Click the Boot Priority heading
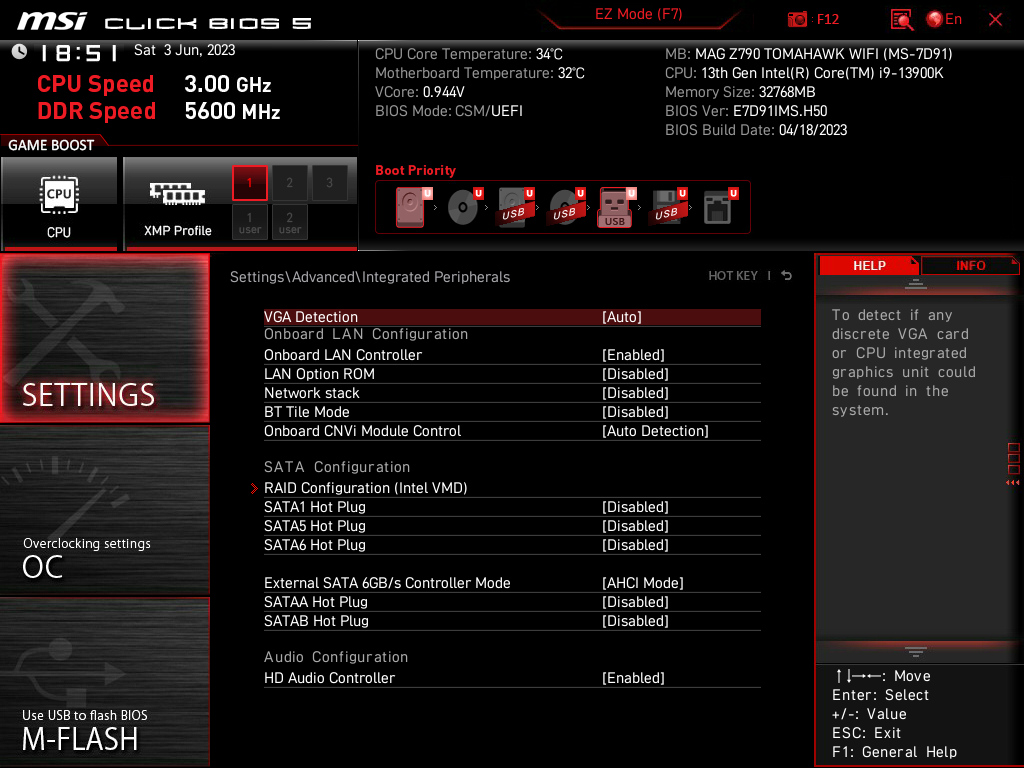The image size is (1024, 768). click(x=415, y=170)
